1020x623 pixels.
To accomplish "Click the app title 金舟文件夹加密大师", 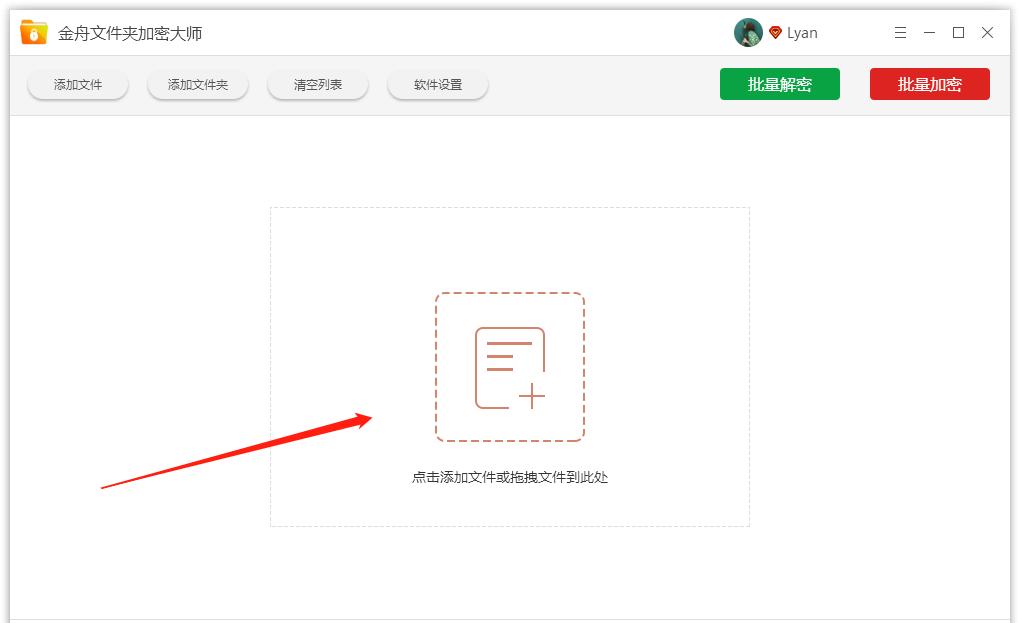I will tap(128, 31).
